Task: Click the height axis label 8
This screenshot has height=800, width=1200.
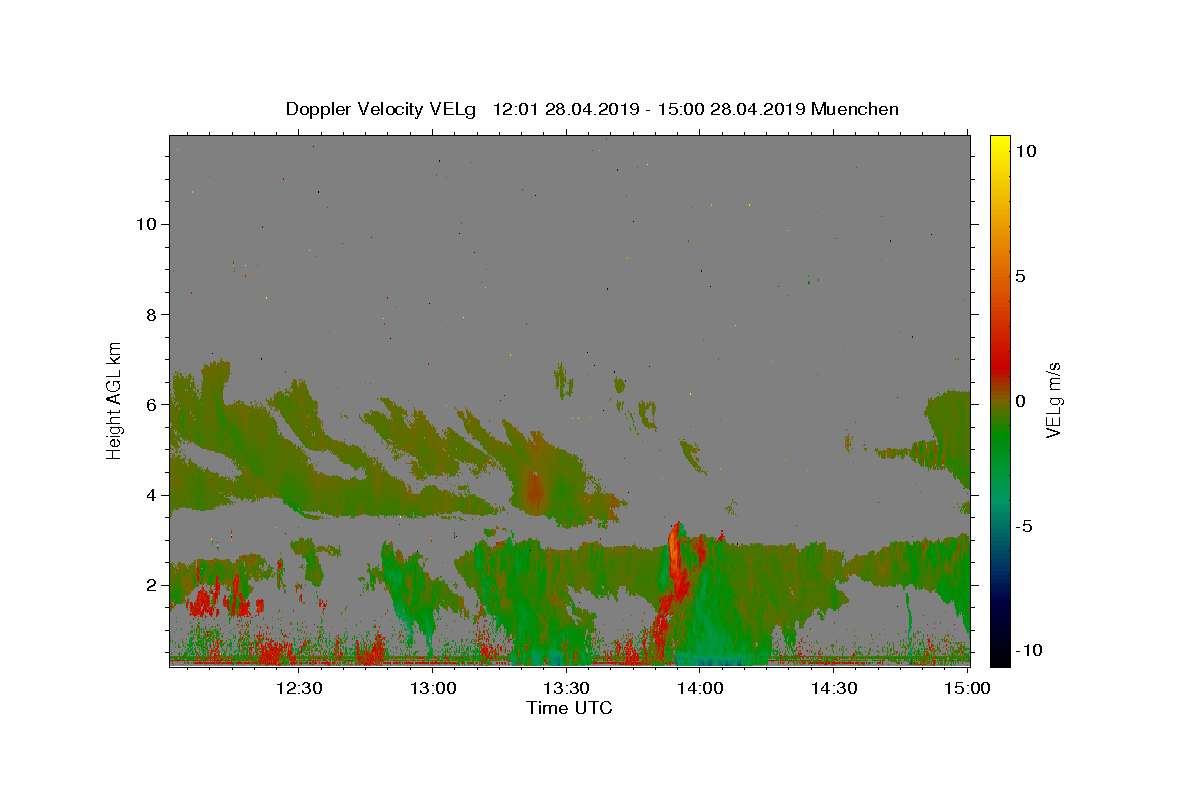Action: coord(154,314)
